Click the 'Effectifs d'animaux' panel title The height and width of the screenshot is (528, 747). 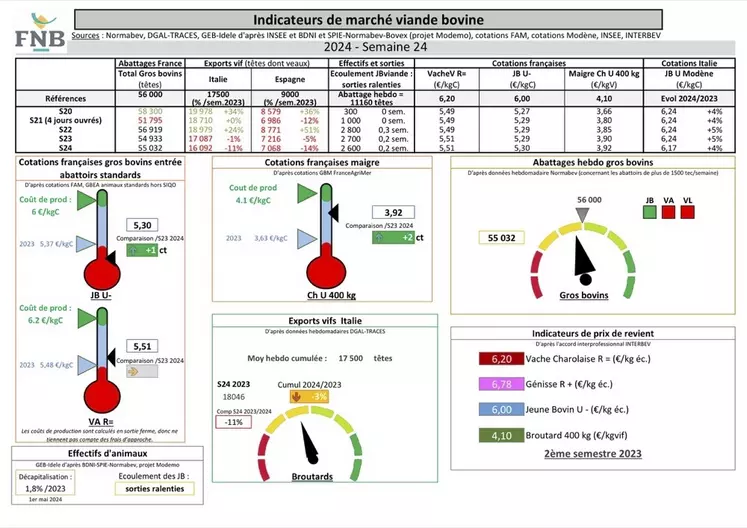coord(107,453)
